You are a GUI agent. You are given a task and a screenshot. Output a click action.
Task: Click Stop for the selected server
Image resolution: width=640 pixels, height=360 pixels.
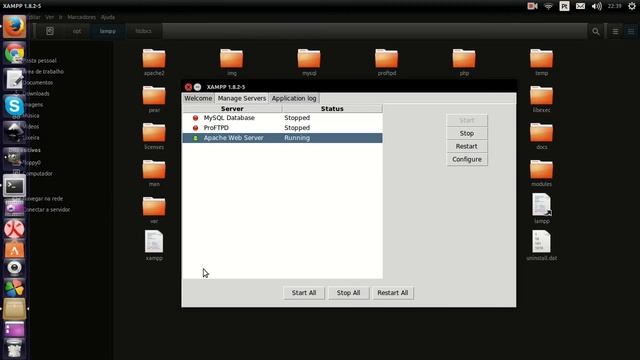pos(467,133)
